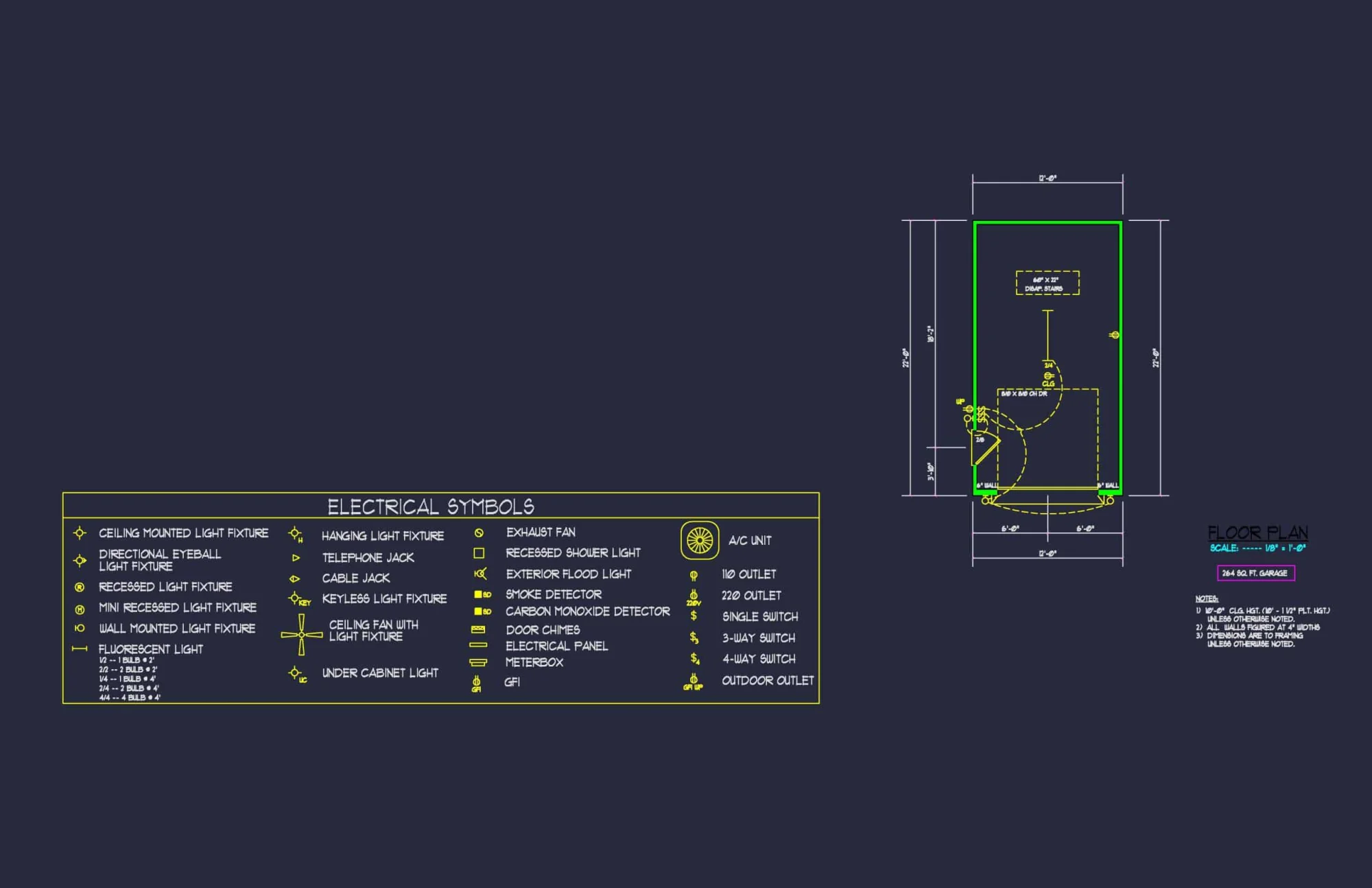Select the ceiling mounted light fixture symbol
The height and width of the screenshot is (888, 1372).
79,533
